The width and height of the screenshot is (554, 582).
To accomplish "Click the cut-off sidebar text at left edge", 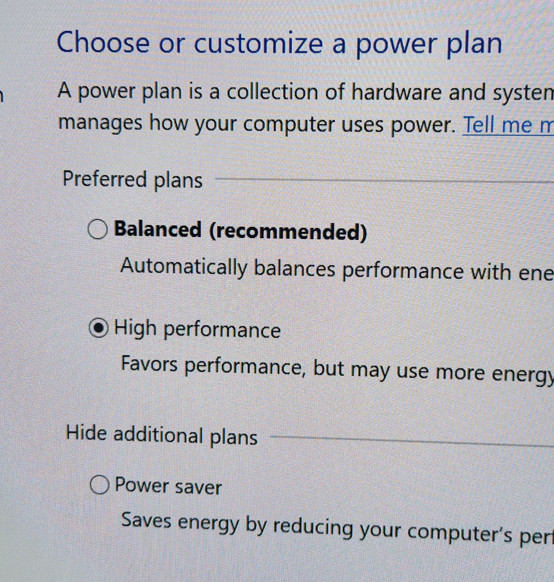I will coord(1,95).
